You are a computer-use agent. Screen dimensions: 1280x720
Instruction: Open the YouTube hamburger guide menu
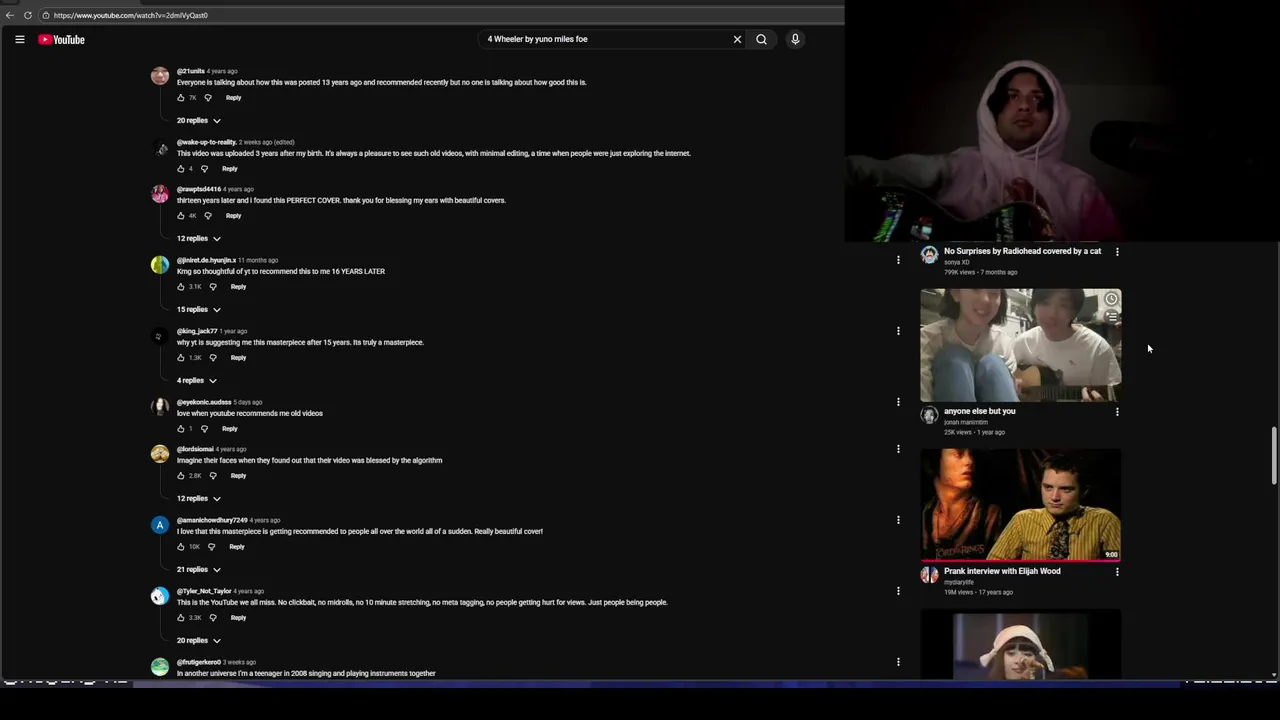coord(19,39)
